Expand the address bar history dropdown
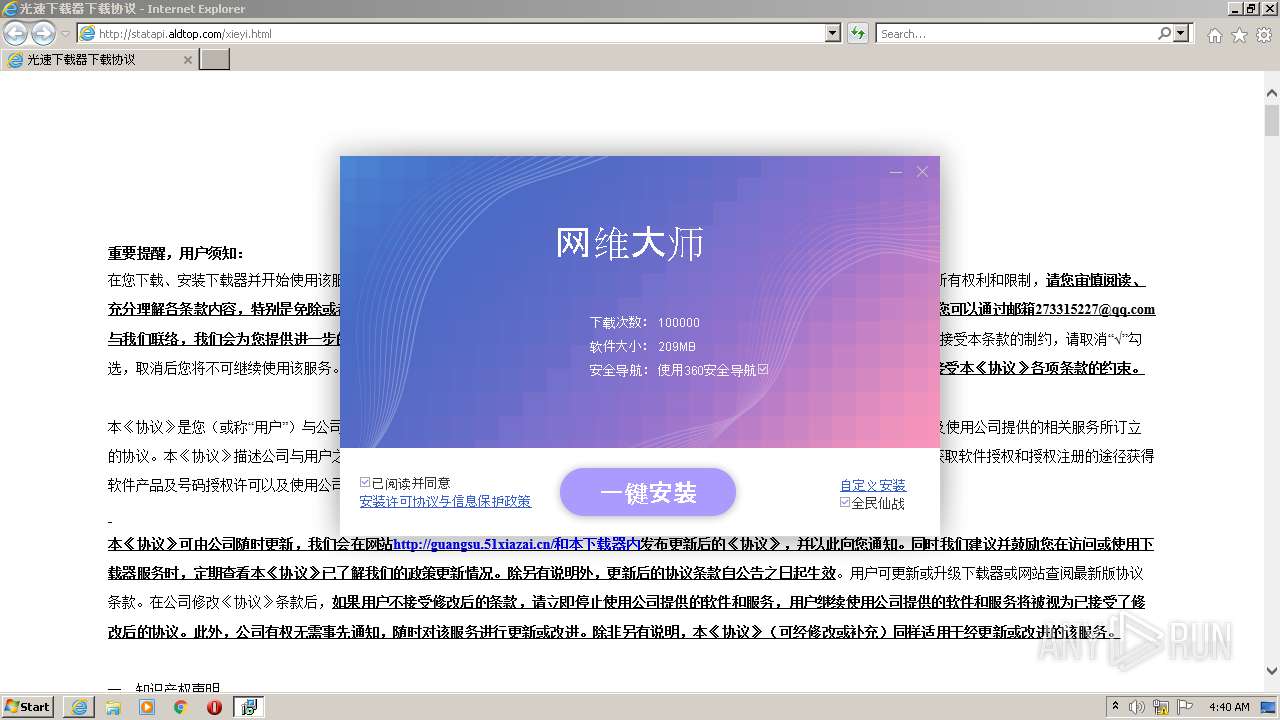Screen dimensions: 1280x720 [833, 34]
